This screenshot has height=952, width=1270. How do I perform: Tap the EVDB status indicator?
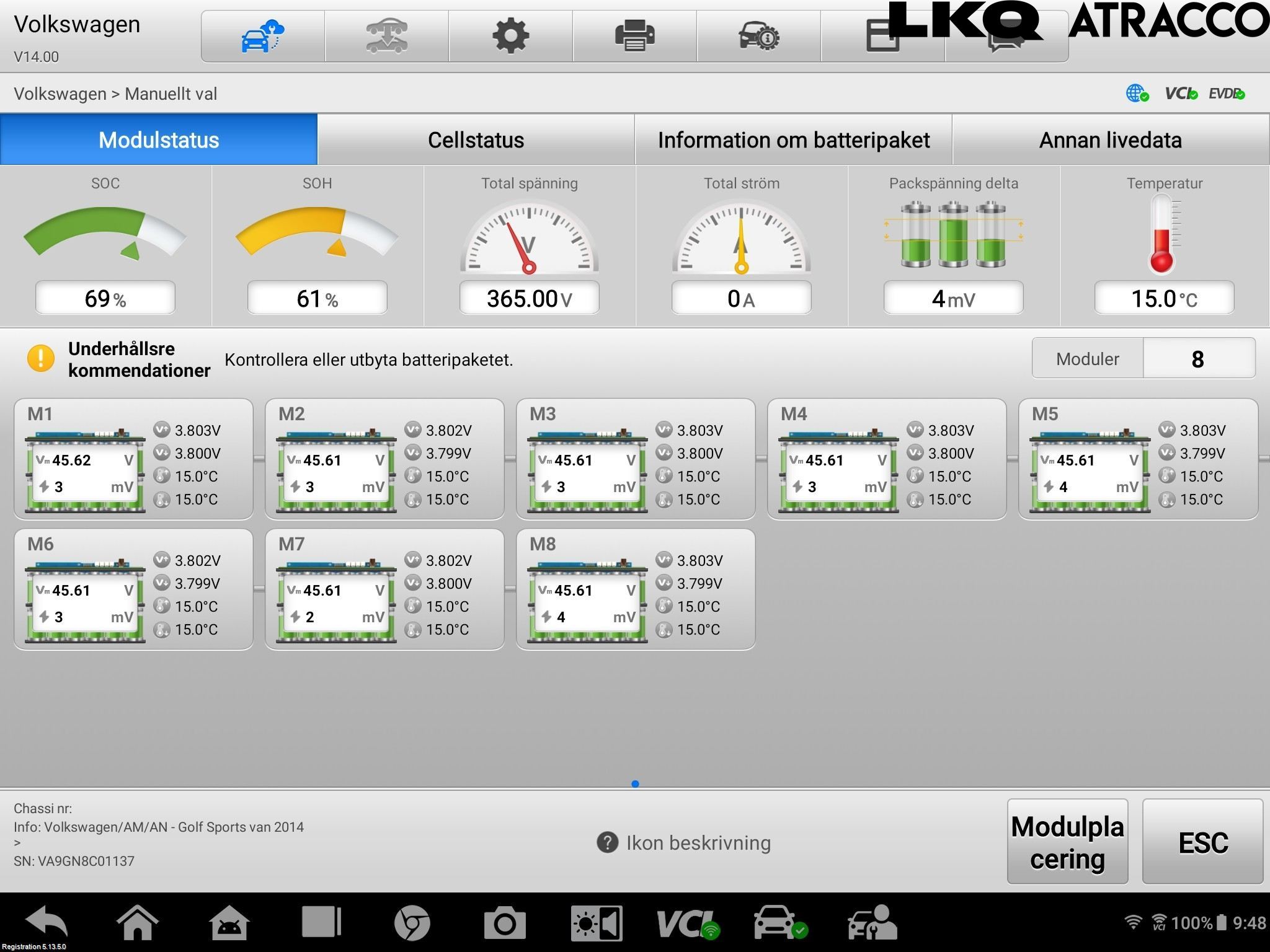[1227, 94]
